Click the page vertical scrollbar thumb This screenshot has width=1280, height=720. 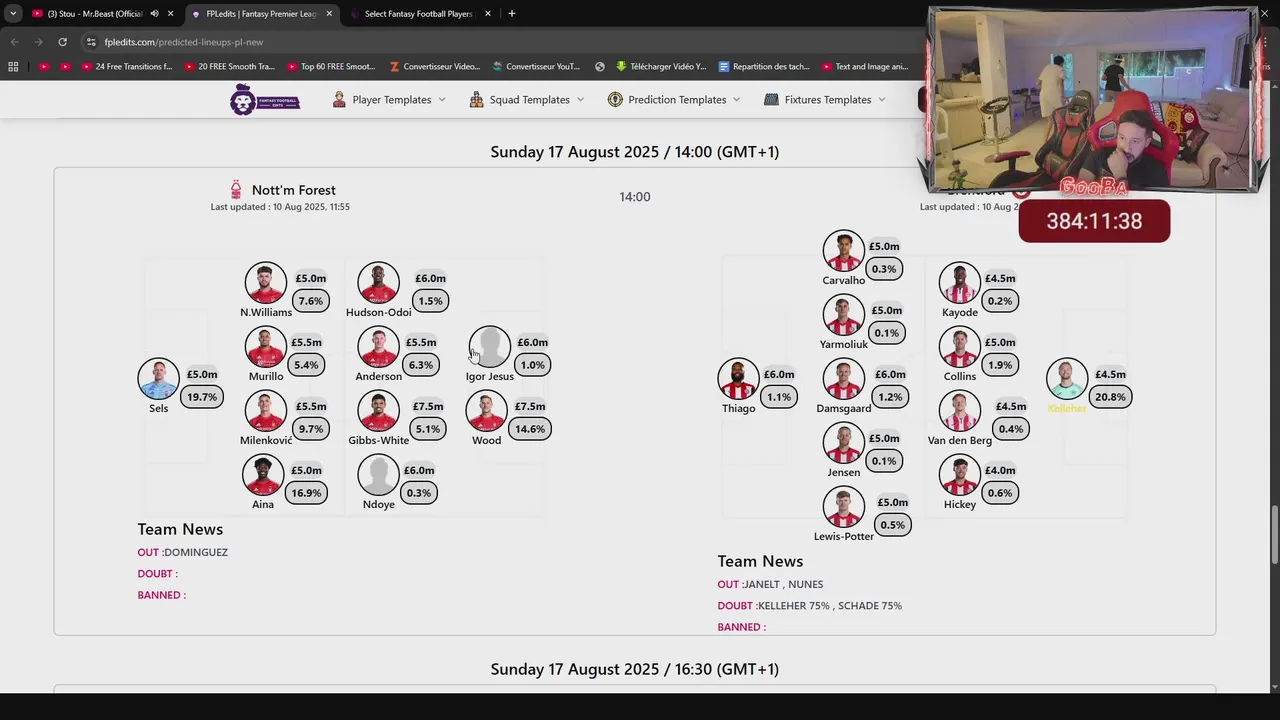point(1273,535)
